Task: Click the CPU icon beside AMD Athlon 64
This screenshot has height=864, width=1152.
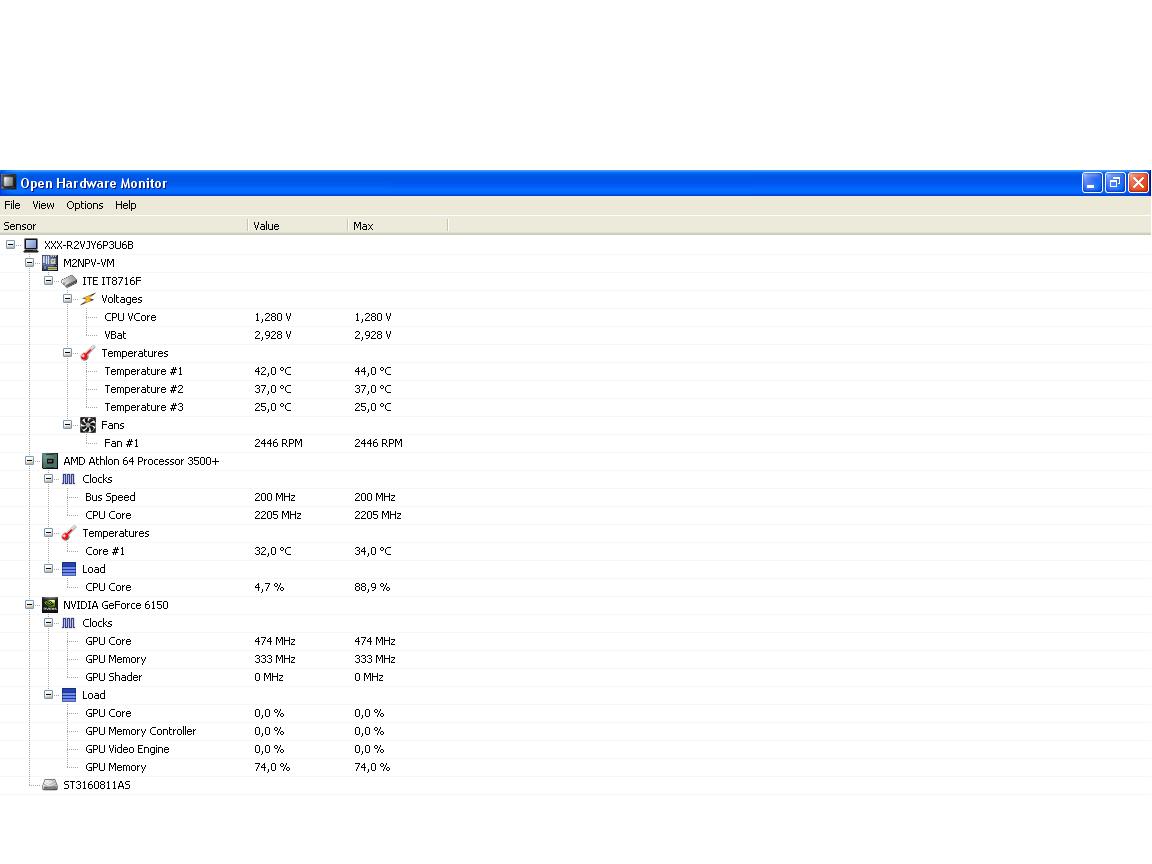Action: pyautogui.click(x=50, y=461)
